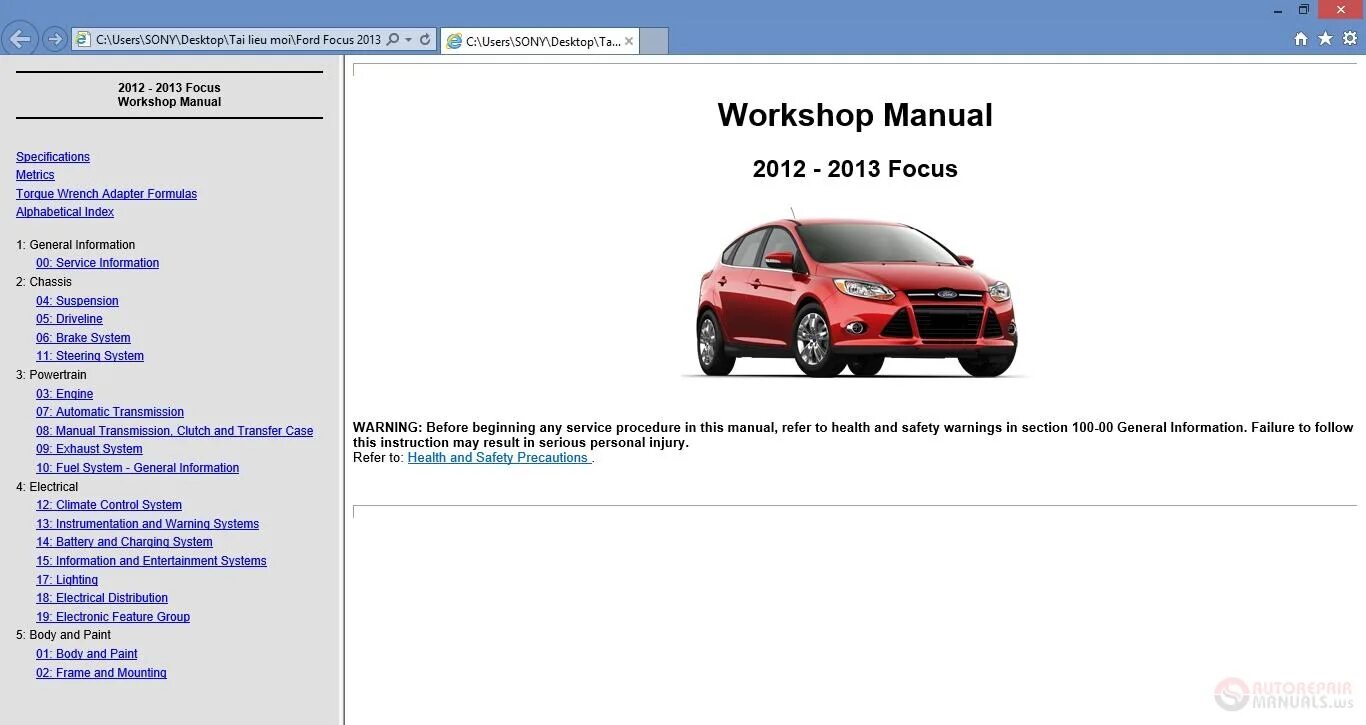Open 11: Steering System section
The height and width of the screenshot is (725, 1366).
pyautogui.click(x=90, y=356)
